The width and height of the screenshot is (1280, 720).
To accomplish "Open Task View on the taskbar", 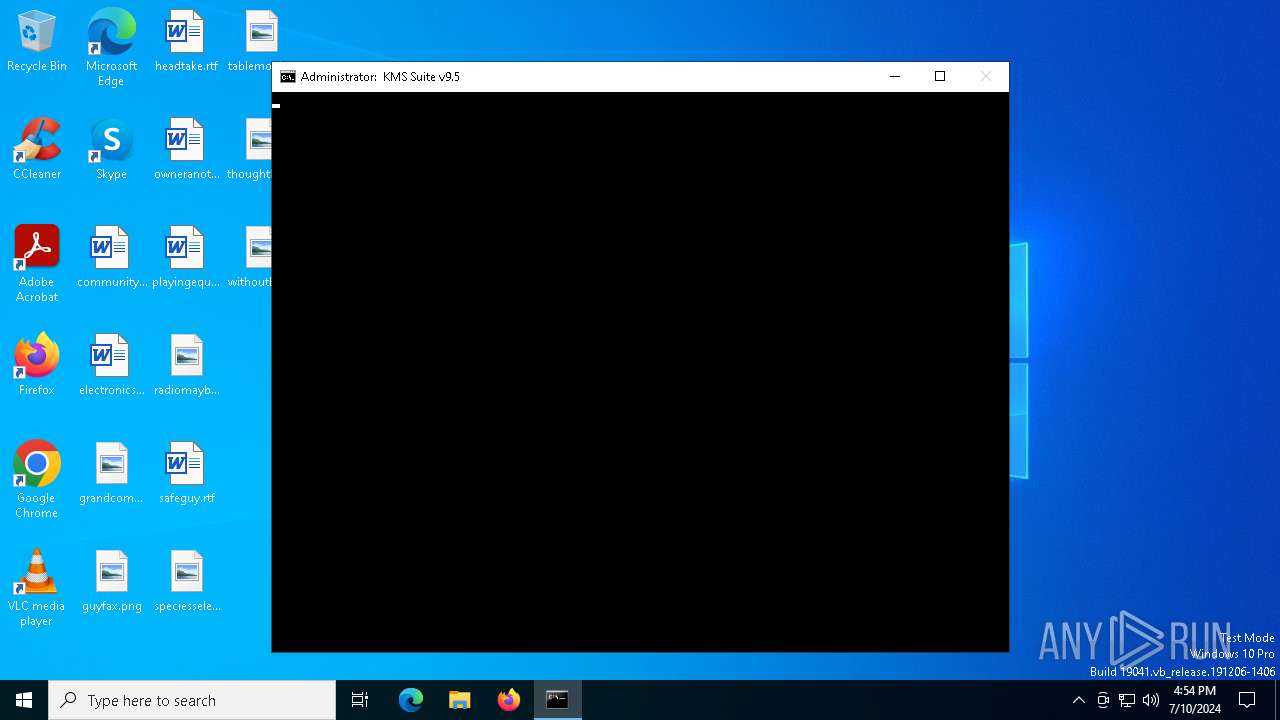I will (360, 700).
